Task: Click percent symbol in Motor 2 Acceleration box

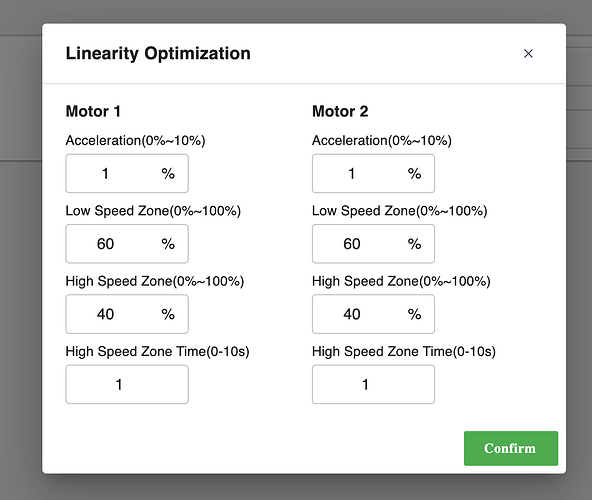Action: pos(414,174)
